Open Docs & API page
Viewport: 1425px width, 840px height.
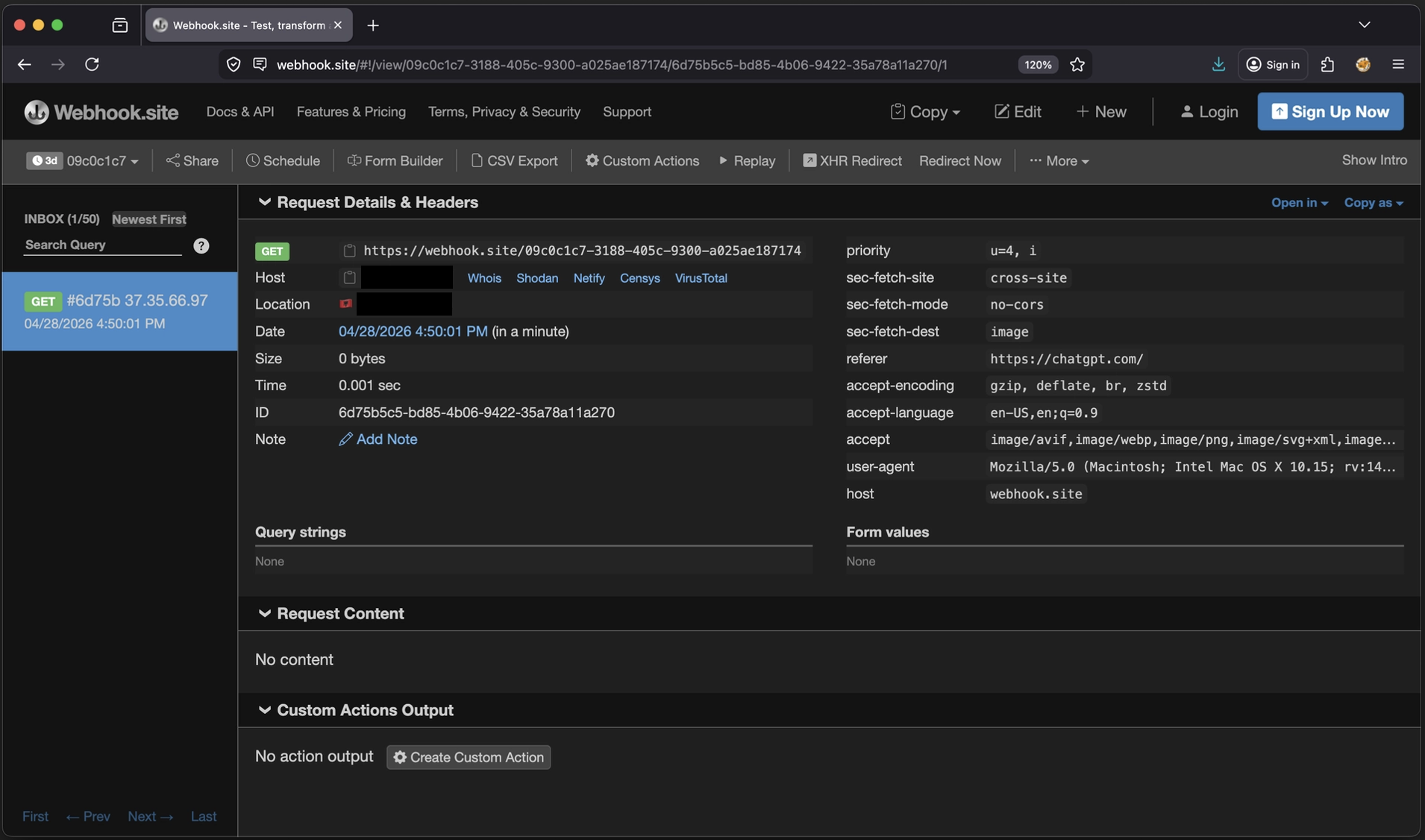click(240, 112)
